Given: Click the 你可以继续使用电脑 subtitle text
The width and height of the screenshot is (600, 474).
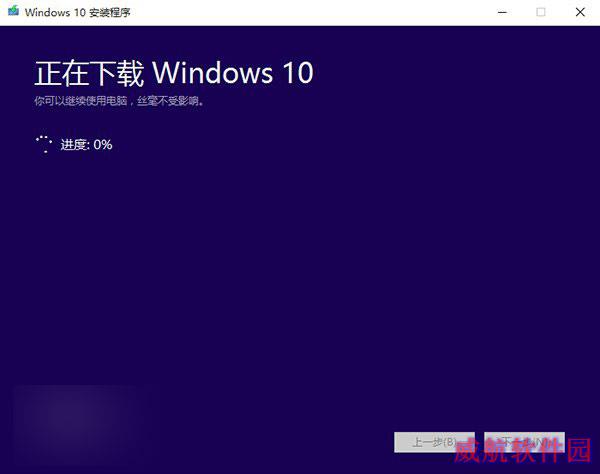Looking at the screenshot, I should pyautogui.click(x=119, y=101).
